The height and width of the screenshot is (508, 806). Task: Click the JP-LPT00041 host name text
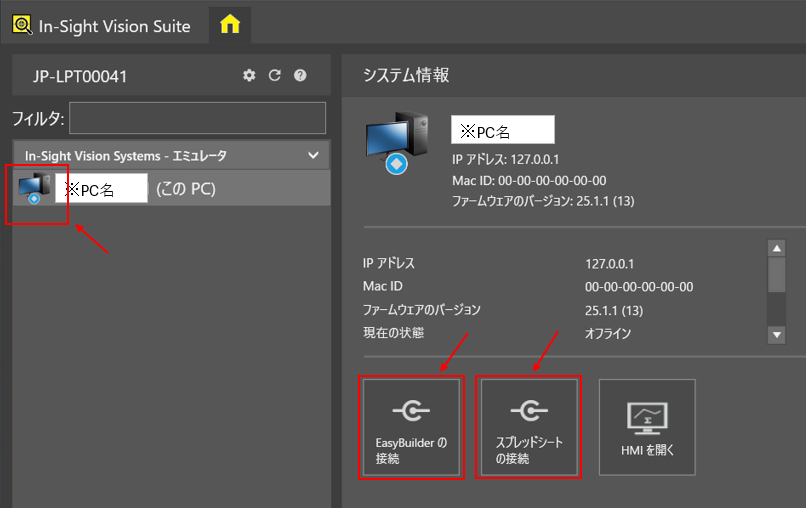[80, 77]
